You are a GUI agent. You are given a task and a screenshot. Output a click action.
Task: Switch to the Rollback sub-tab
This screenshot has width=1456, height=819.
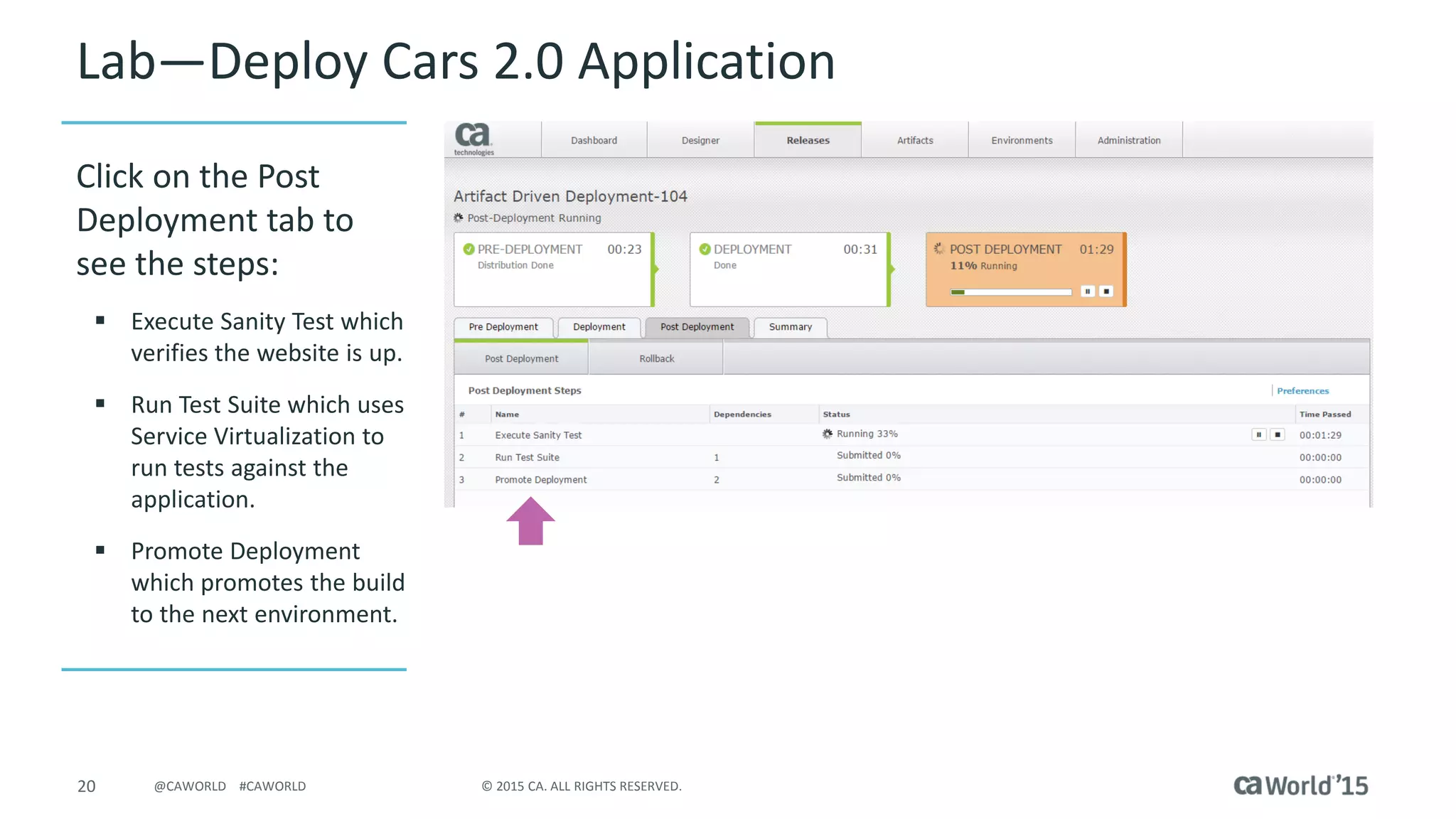point(656,358)
